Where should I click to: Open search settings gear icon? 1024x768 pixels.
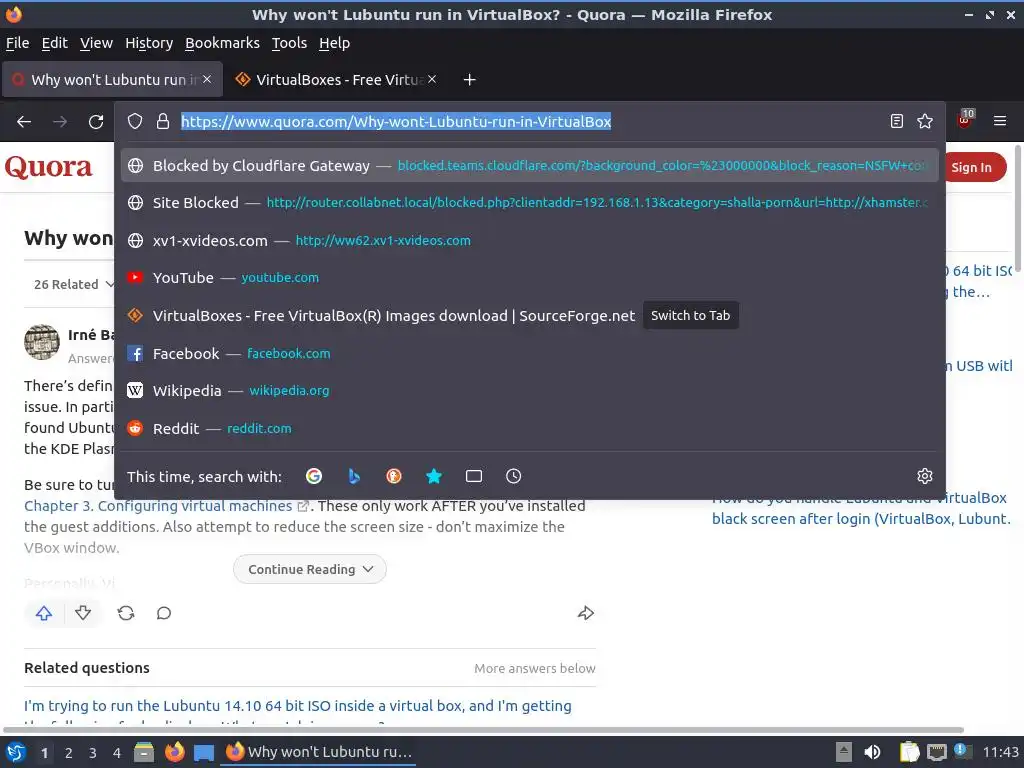point(925,476)
